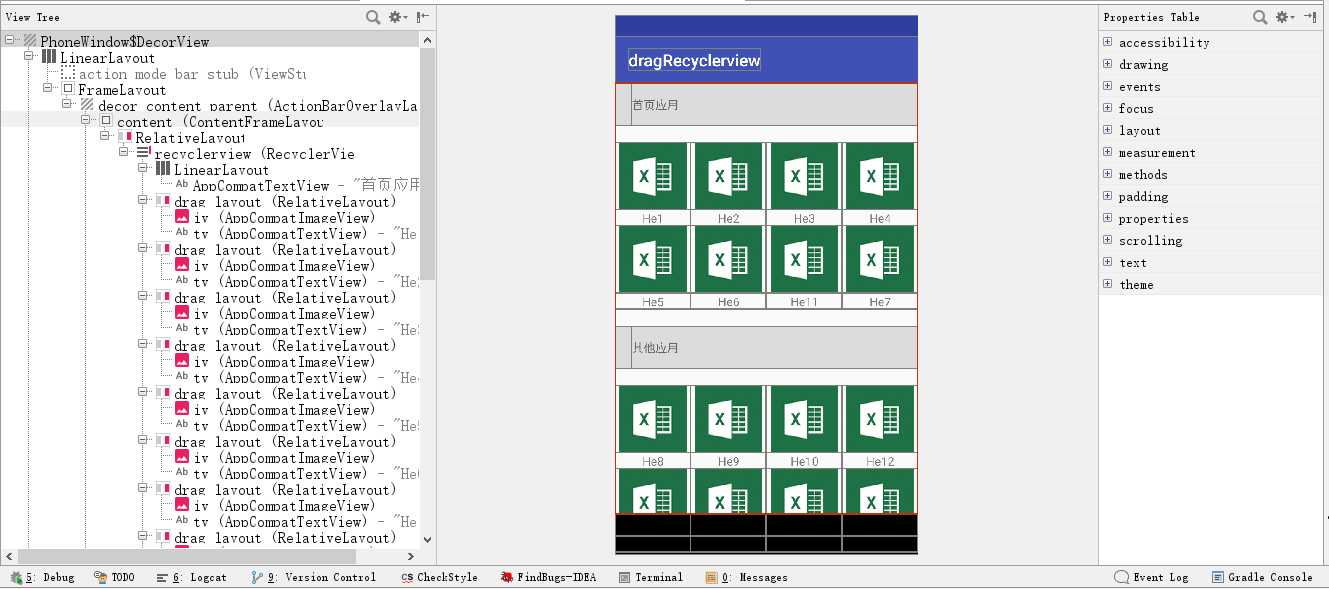Expand the focus property group
Image resolution: width=1329 pixels, height=589 pixels.
pyautogui.click(x=1107, y=108)
